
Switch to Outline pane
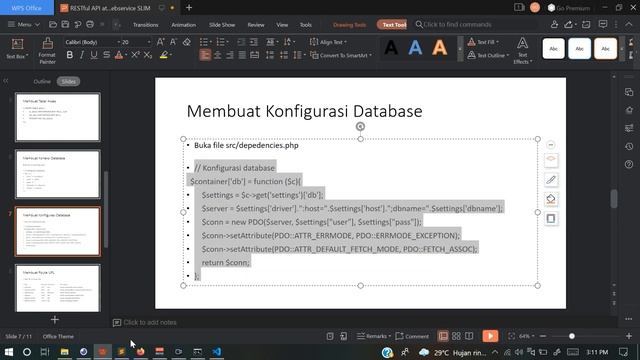tap(42, 82)
